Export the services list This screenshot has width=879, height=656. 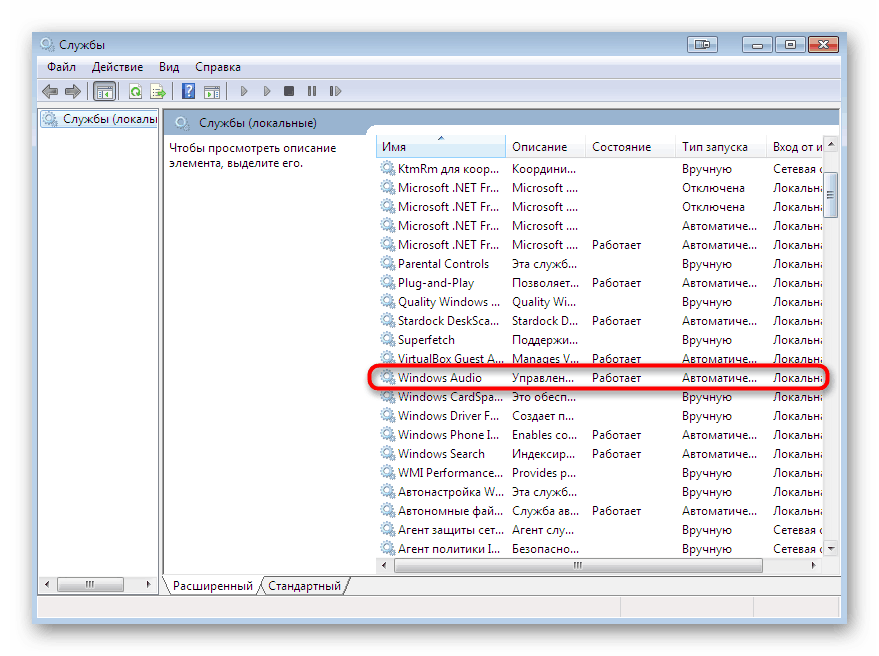(158, 91)
